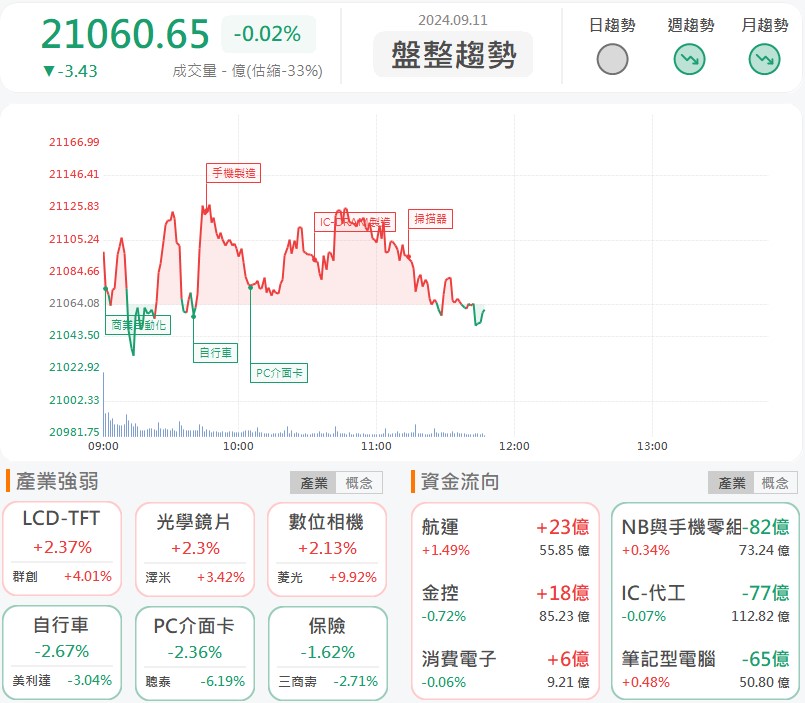Viewport: 805px width, 703px height.
Task: Click the weekly trend down-arrow icon
Action: click(689, 60)
